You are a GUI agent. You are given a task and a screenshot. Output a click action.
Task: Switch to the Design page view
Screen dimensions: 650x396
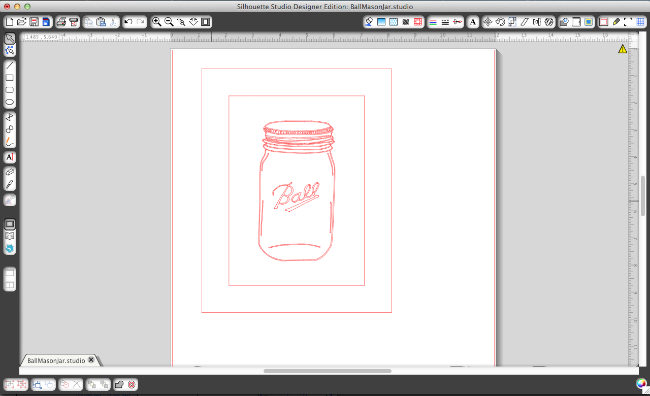10,224
